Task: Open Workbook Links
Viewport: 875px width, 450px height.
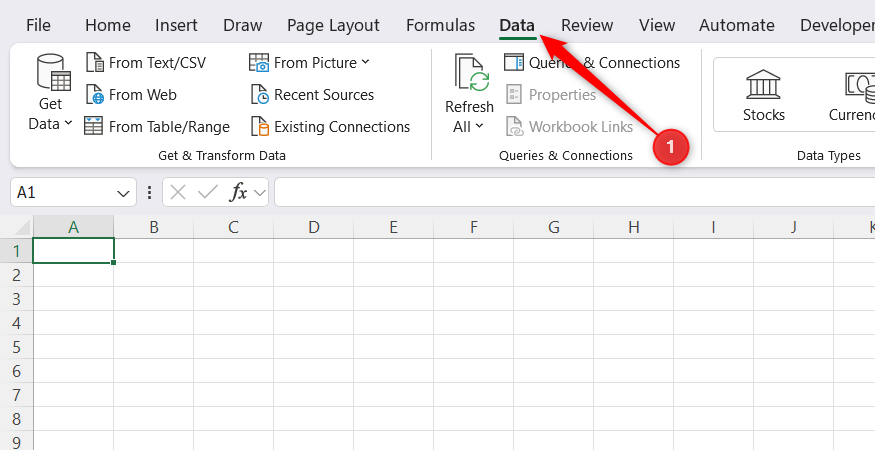Action: click(569, 127)
